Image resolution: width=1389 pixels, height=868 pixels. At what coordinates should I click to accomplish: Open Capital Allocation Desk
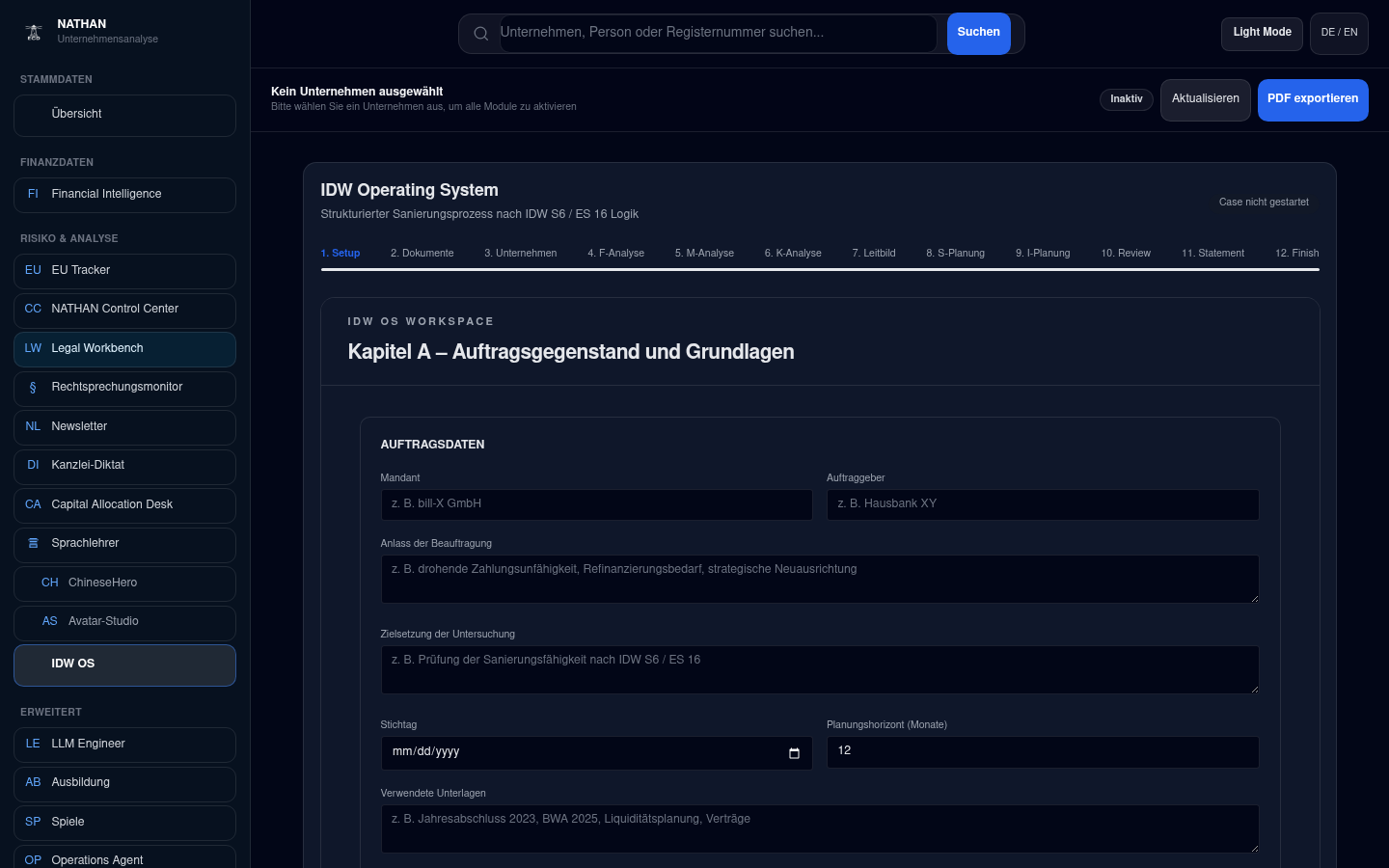click(124, 505)
